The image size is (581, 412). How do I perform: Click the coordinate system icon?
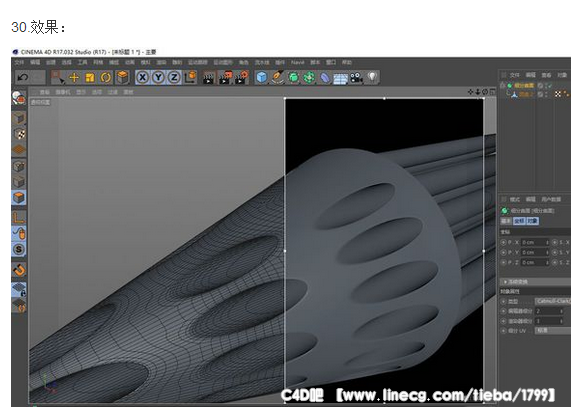click(x=190, y=77)
